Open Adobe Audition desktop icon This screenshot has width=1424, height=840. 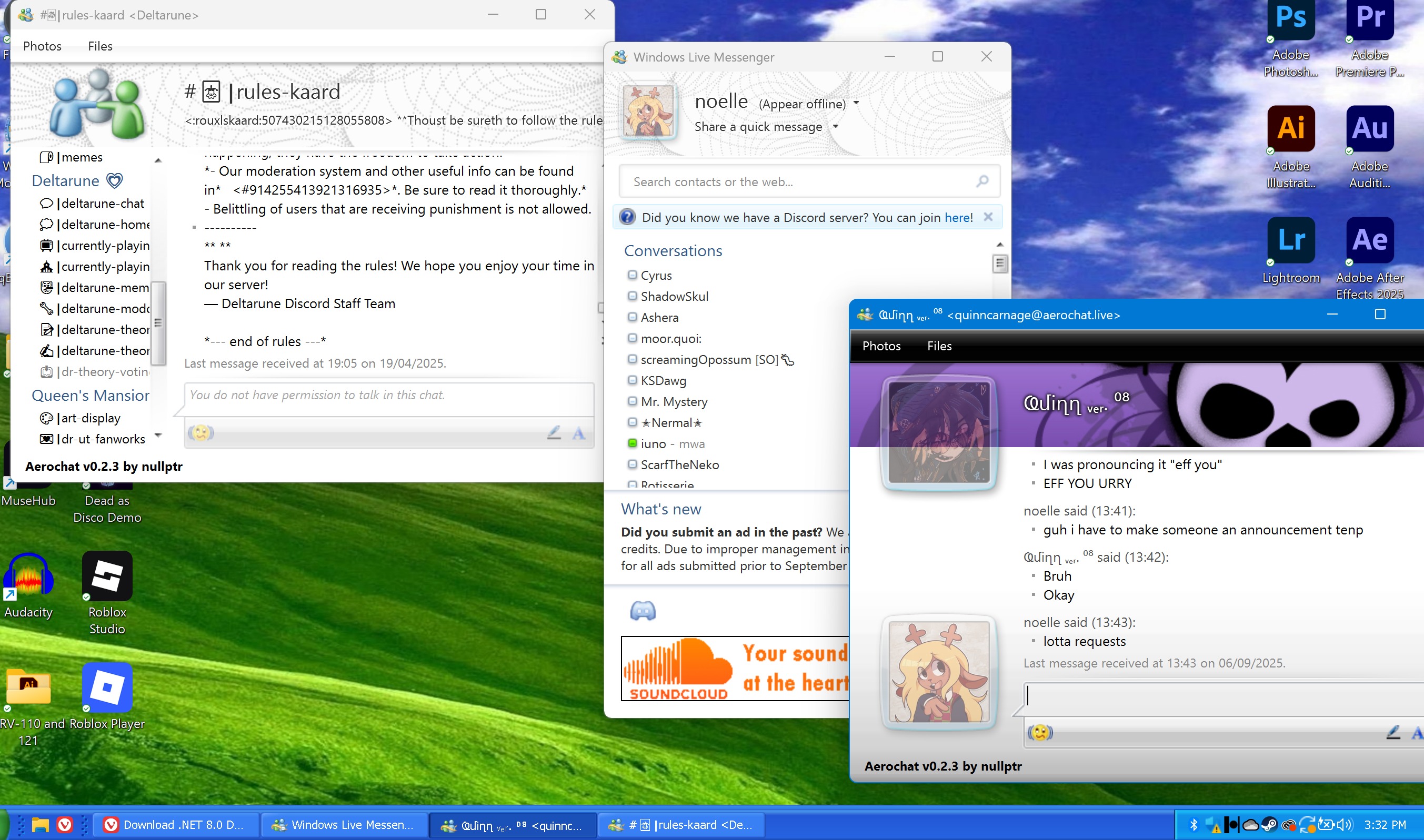pos(1370,147)
